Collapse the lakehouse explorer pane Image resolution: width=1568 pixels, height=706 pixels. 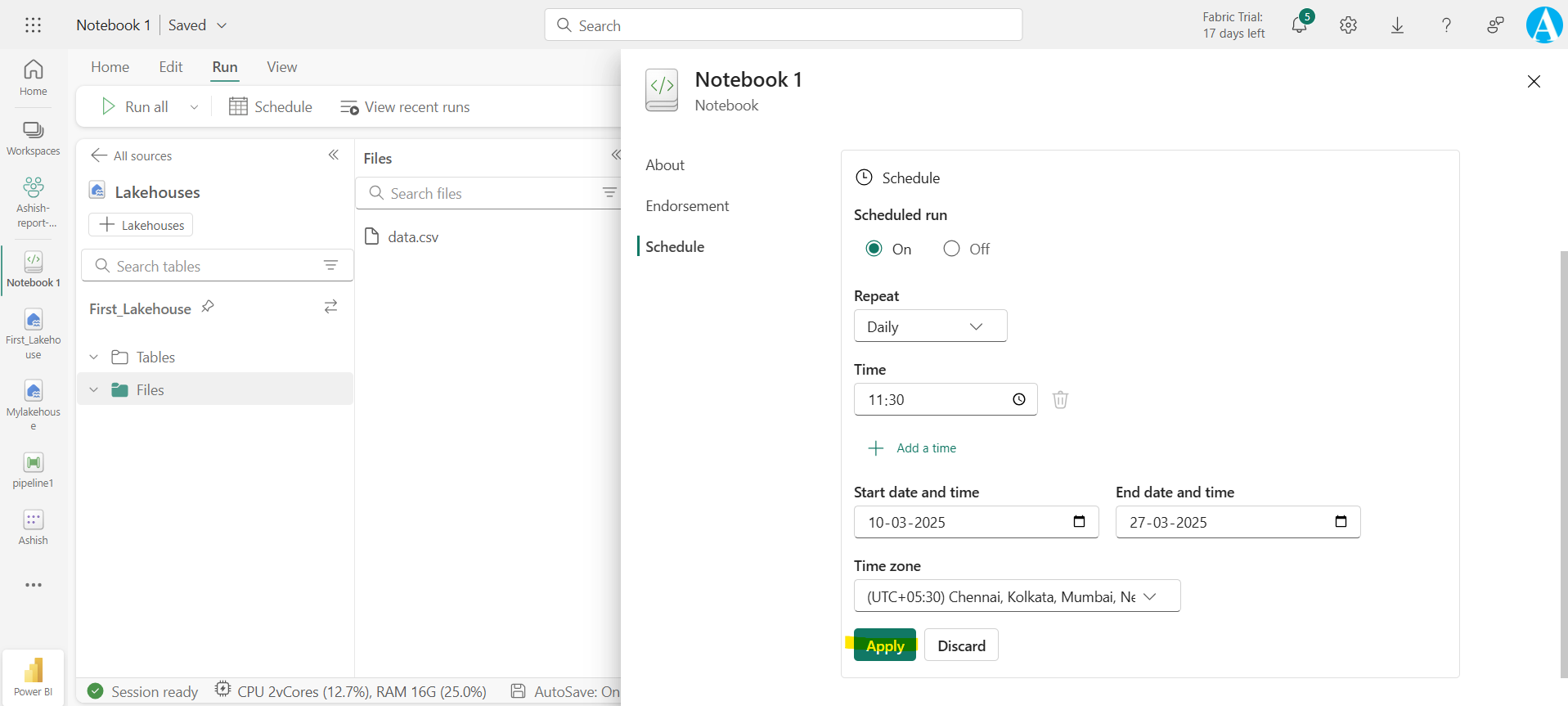334,155
